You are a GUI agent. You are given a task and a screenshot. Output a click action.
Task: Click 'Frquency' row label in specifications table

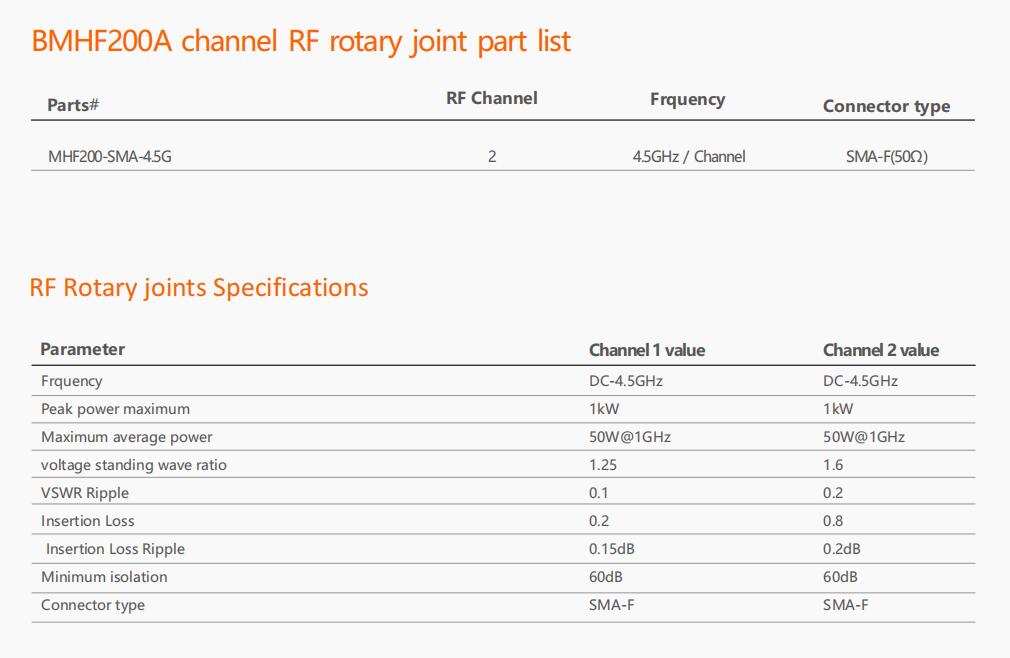tap(71, 381)
